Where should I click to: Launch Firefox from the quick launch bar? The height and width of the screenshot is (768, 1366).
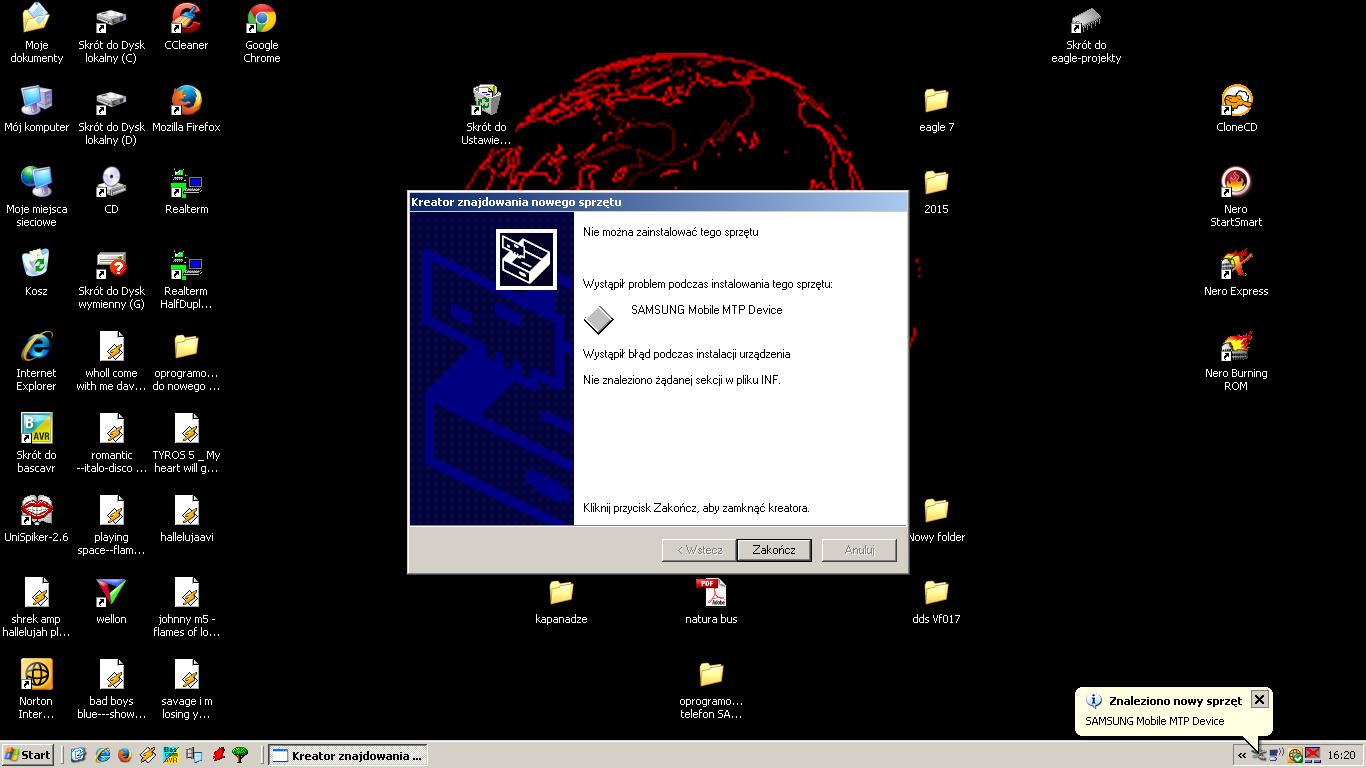click(125, 755)
